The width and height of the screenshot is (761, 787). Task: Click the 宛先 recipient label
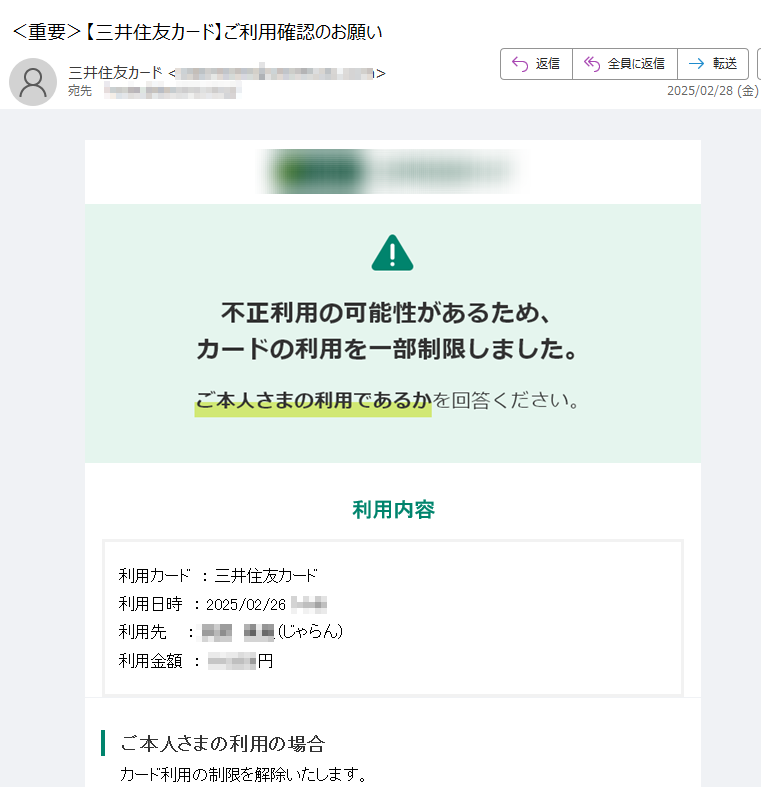[x=80, y=91]
